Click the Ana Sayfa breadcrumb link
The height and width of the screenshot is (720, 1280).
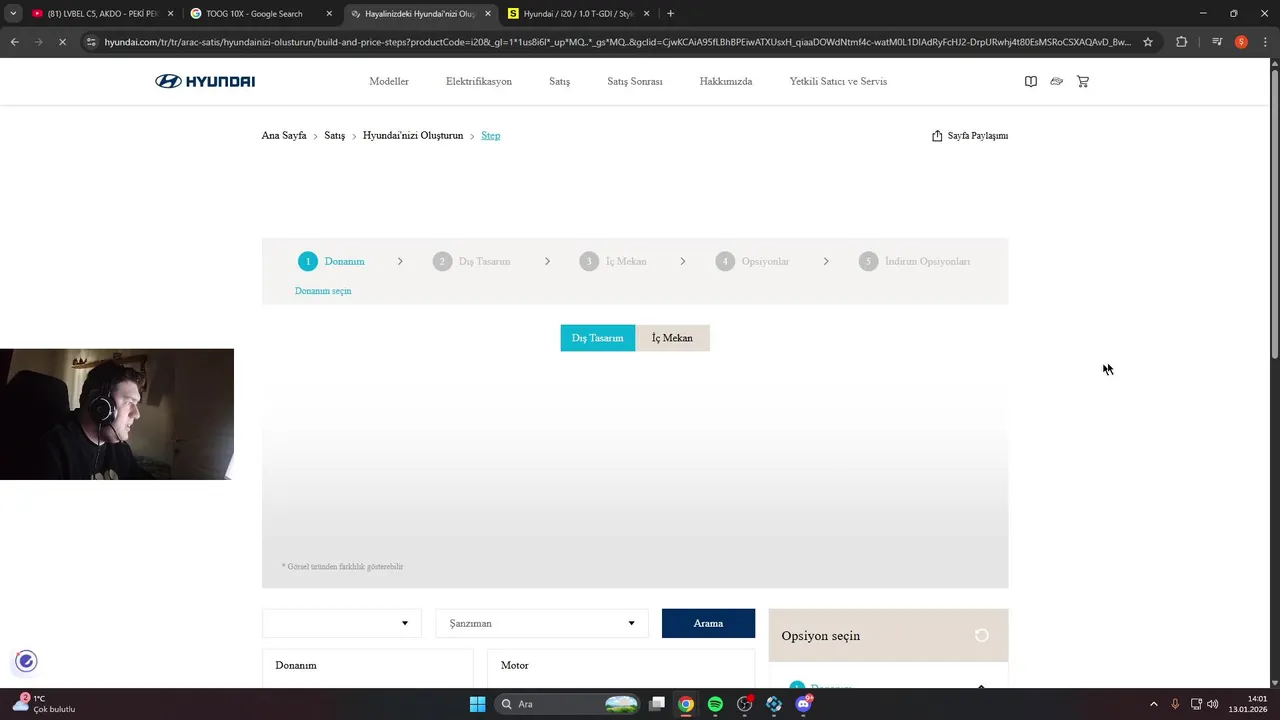pyautogui.click(x=284, y=135)
